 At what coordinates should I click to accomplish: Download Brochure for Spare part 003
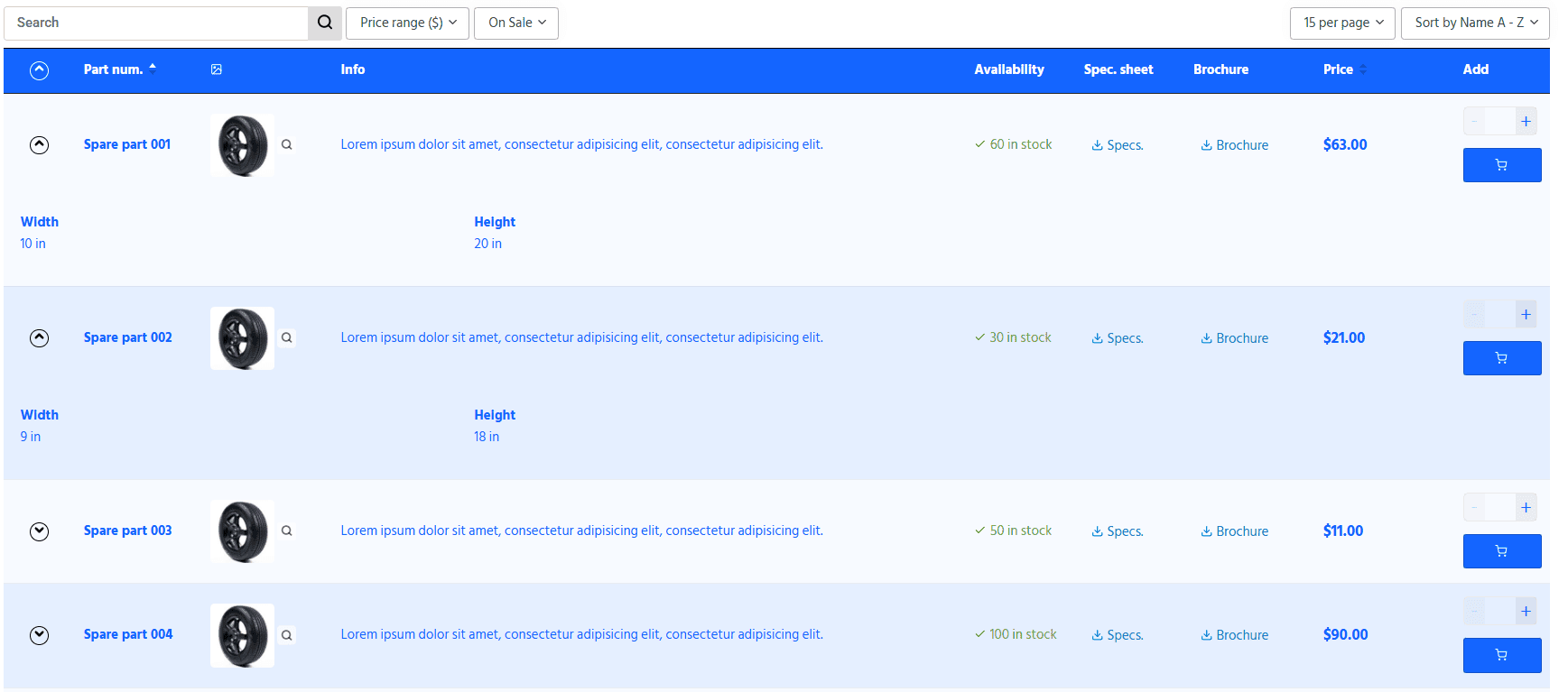[x=1234, y=531]
